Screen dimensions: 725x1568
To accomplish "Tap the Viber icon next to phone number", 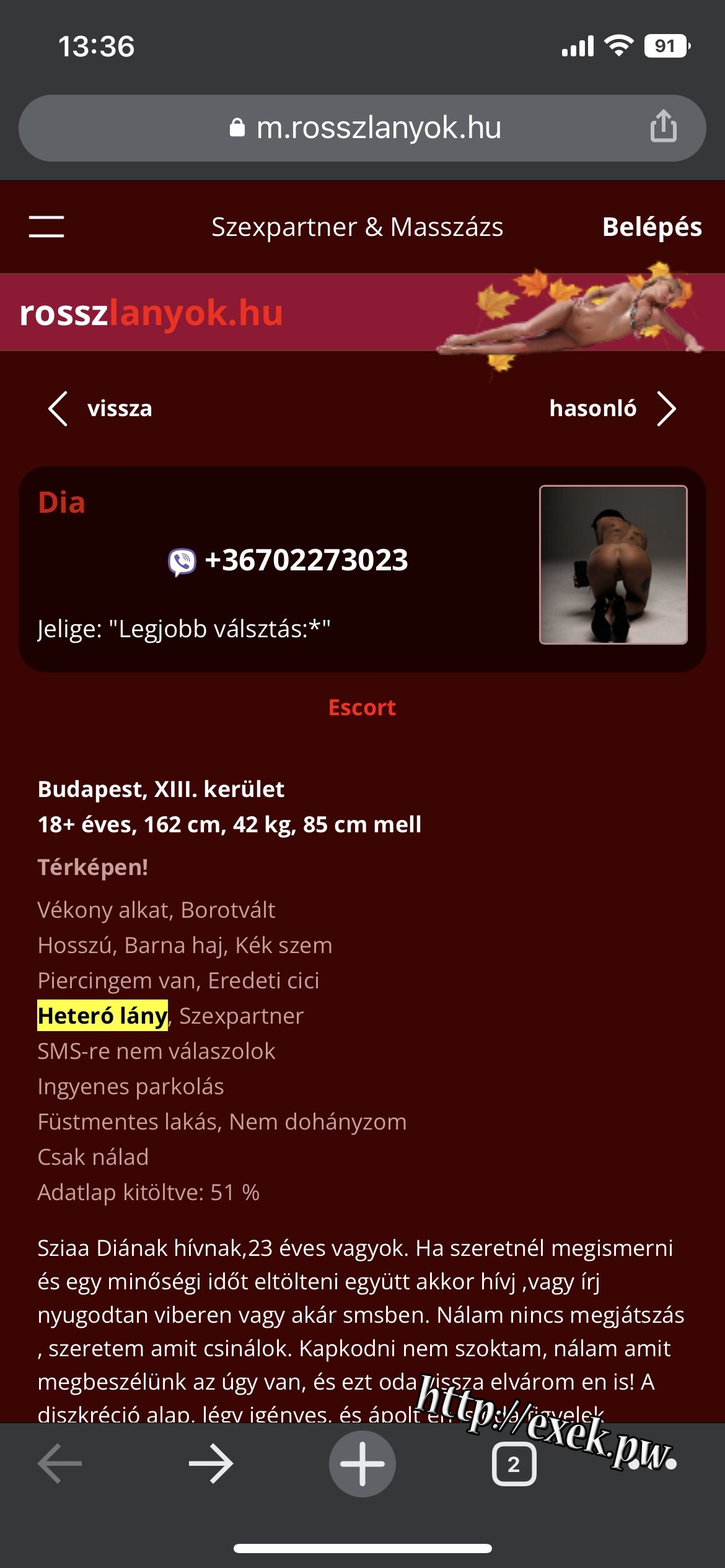I will point(182,562).
